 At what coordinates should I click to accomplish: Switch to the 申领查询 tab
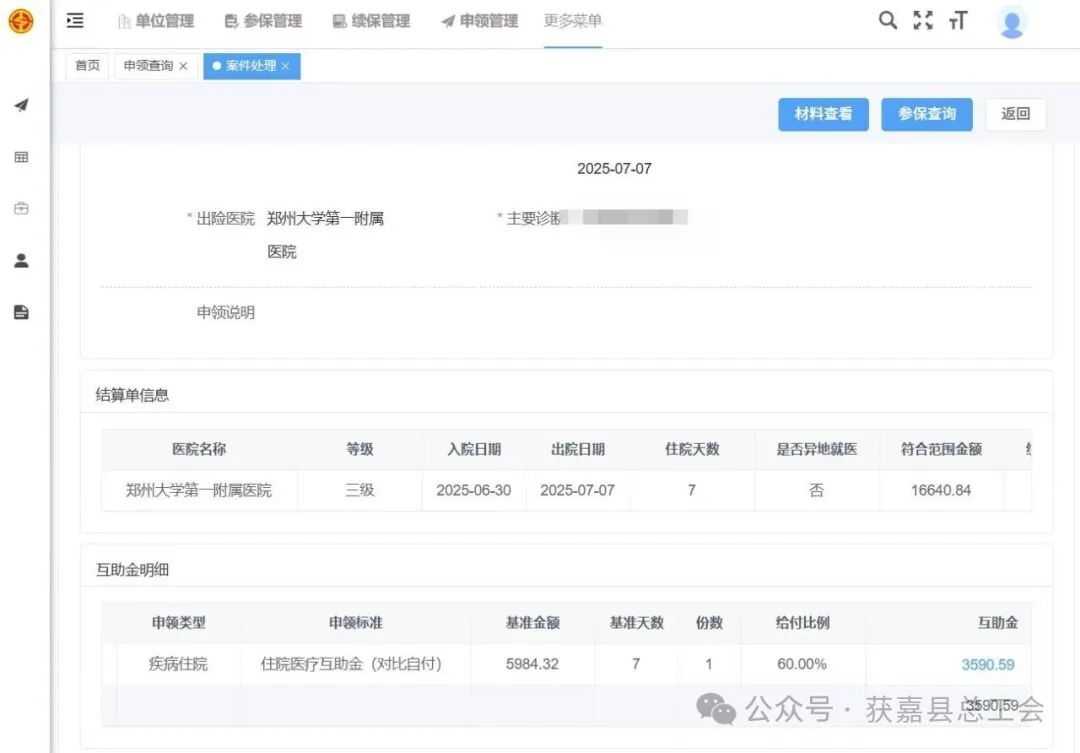click(146, 65)
